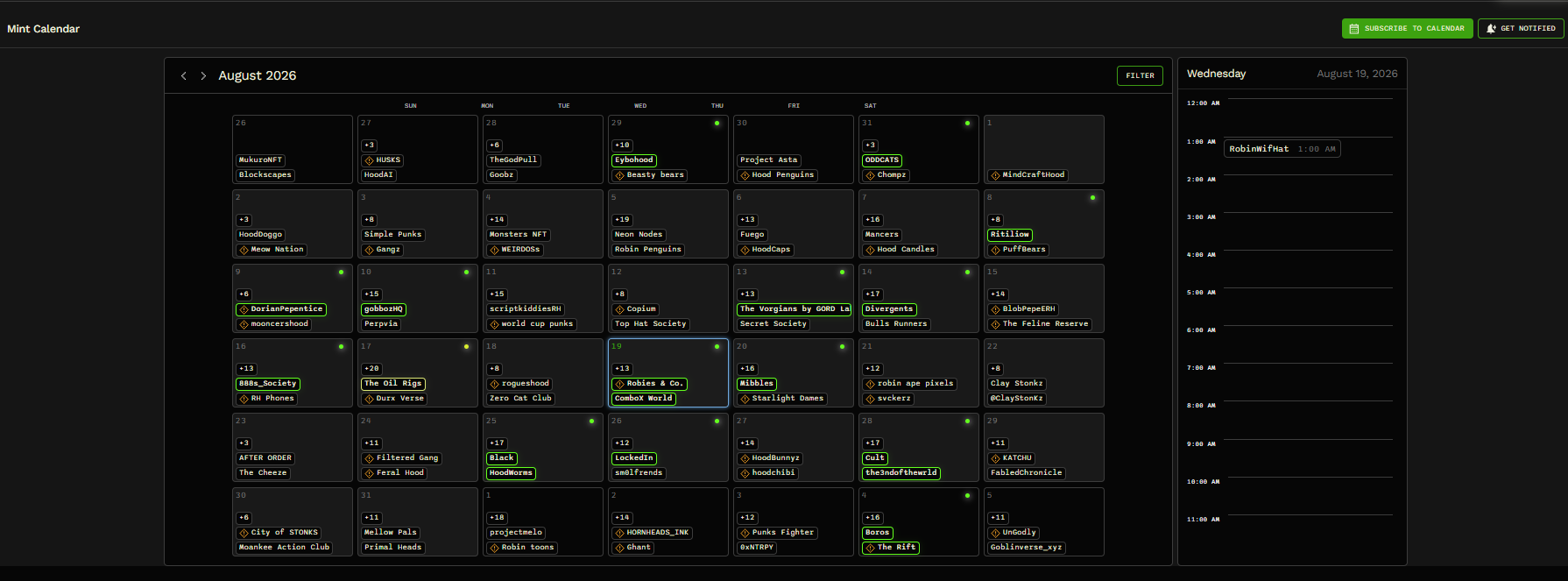Expand +19 more events on August 5
1568x581 pixels.
coord(622,220)
